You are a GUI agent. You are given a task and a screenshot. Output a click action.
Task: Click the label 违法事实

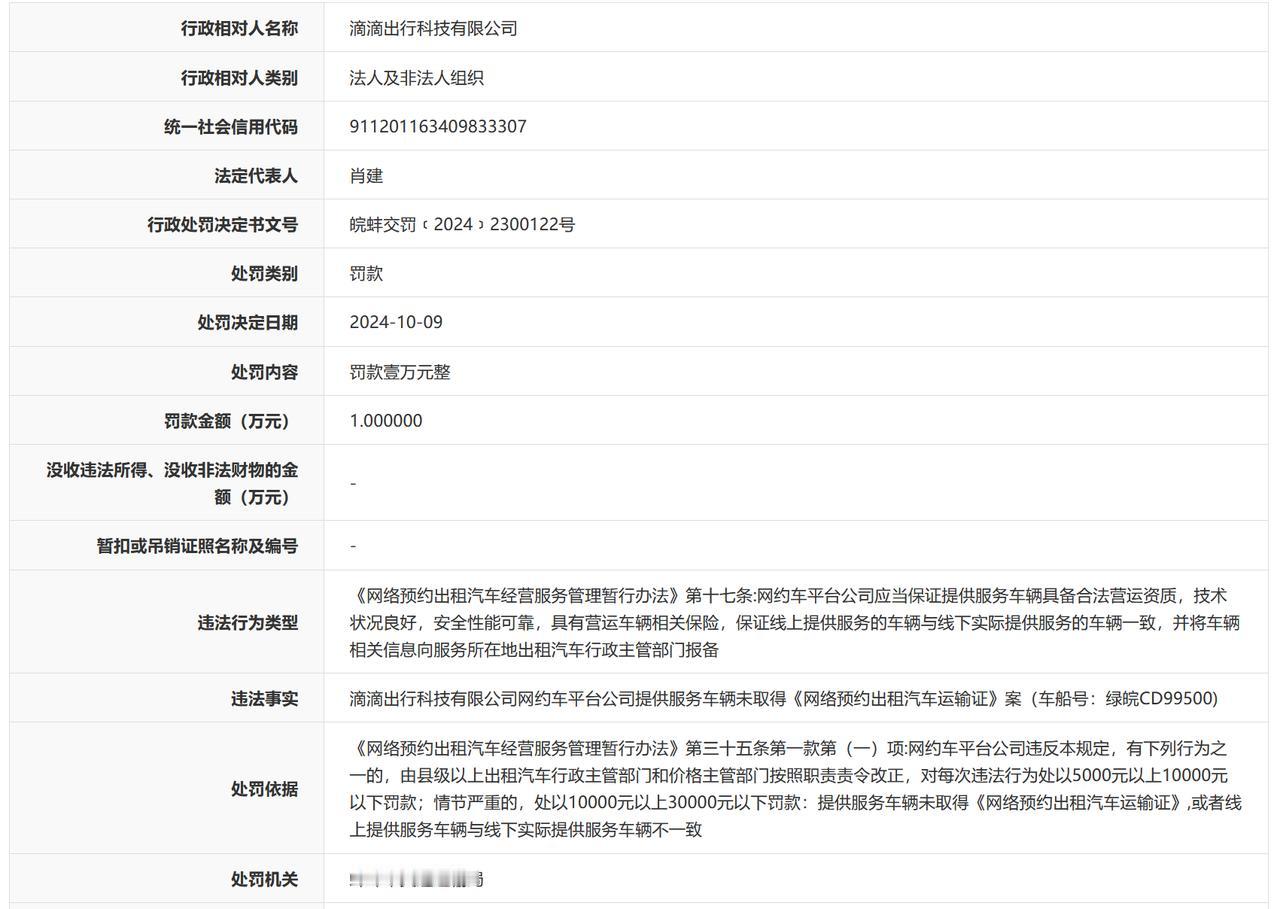[x=264, y=699]
